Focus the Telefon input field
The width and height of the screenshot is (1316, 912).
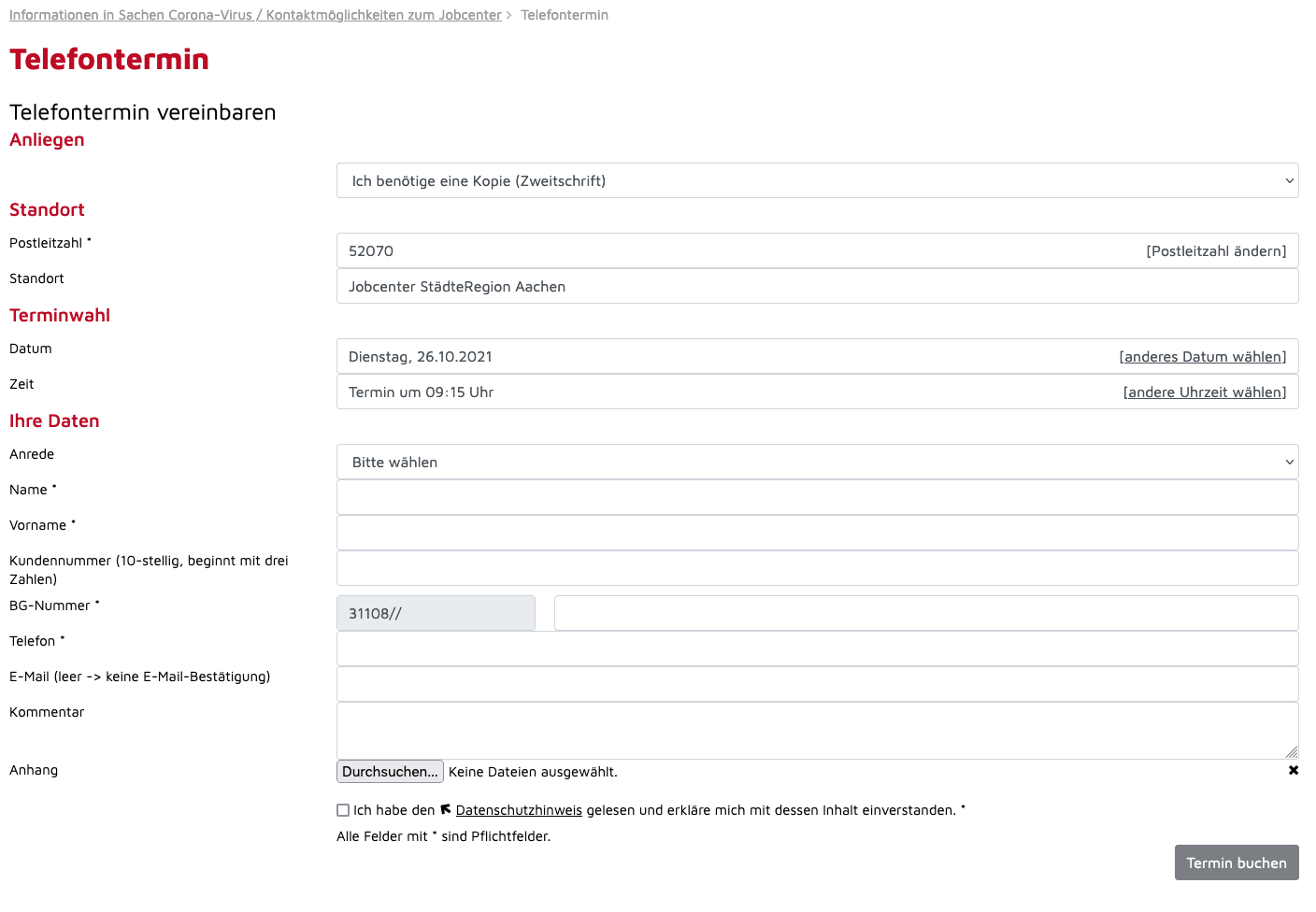[x=817, y=648]
